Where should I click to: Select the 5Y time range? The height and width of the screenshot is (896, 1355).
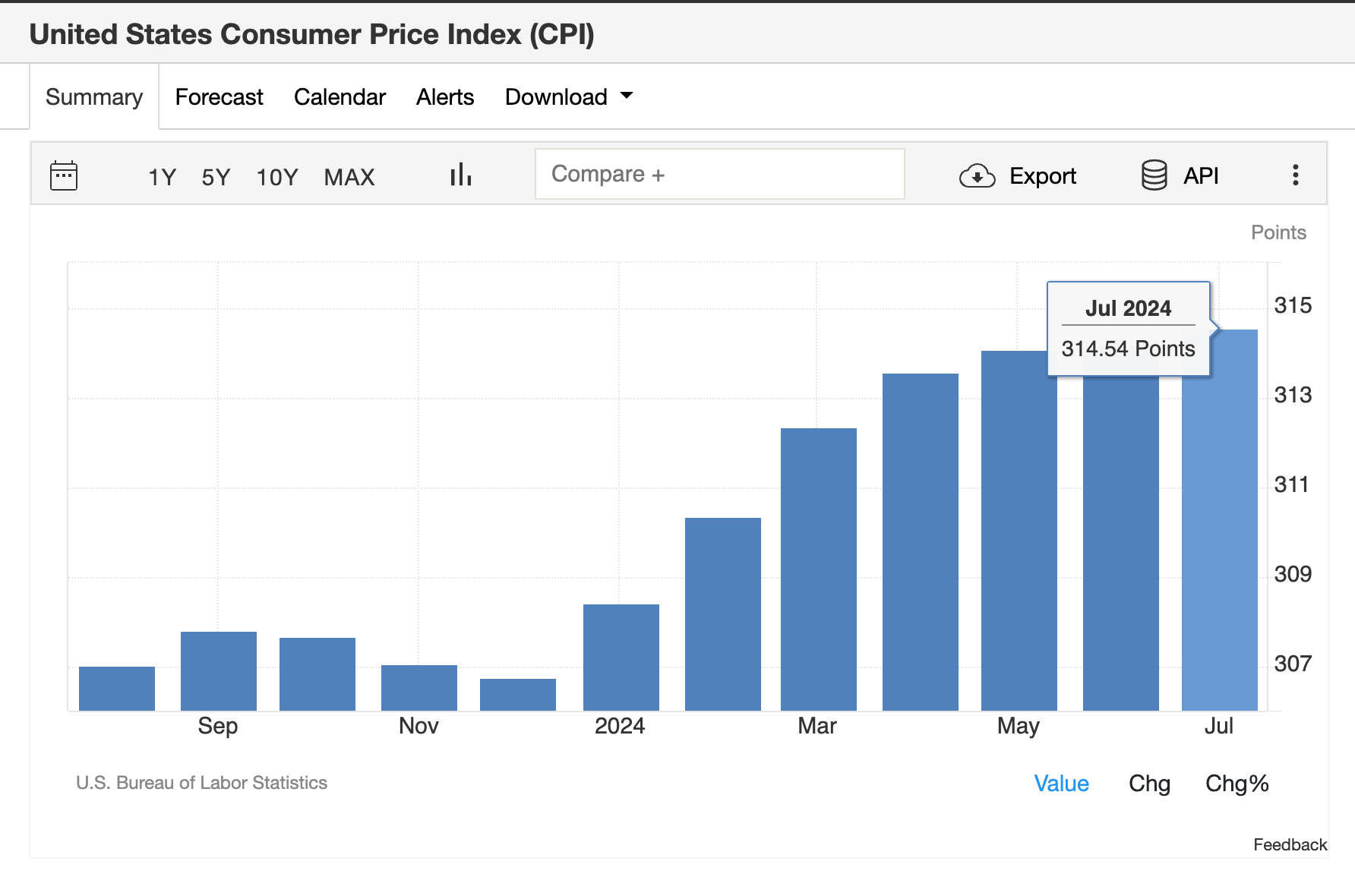[x=216, y=177]
